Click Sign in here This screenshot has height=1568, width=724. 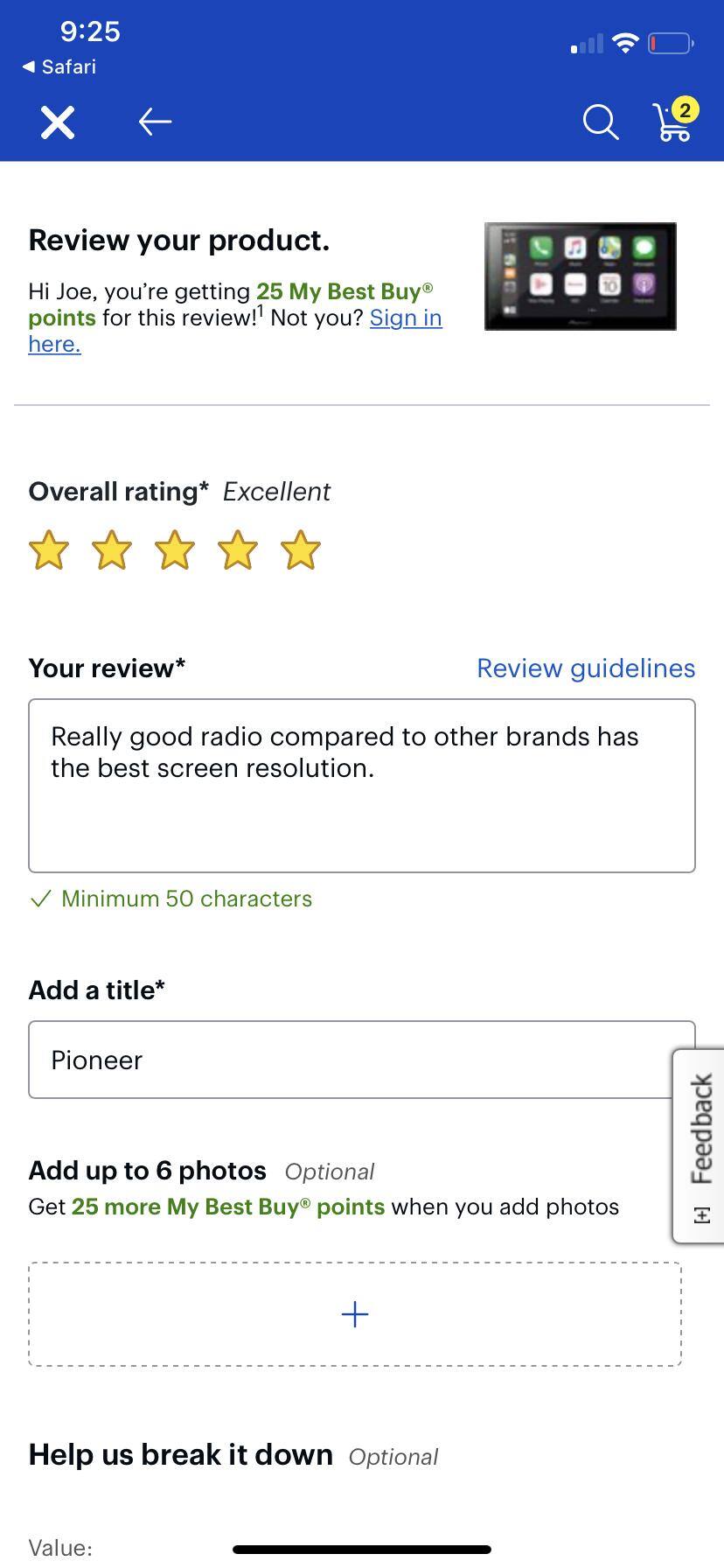pyautogui.click(x=406, y=318)
